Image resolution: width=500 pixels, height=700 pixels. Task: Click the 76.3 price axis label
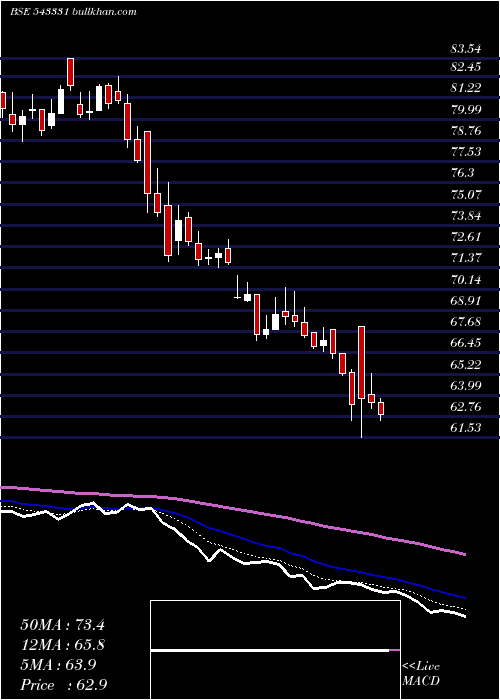click(462, 173)
